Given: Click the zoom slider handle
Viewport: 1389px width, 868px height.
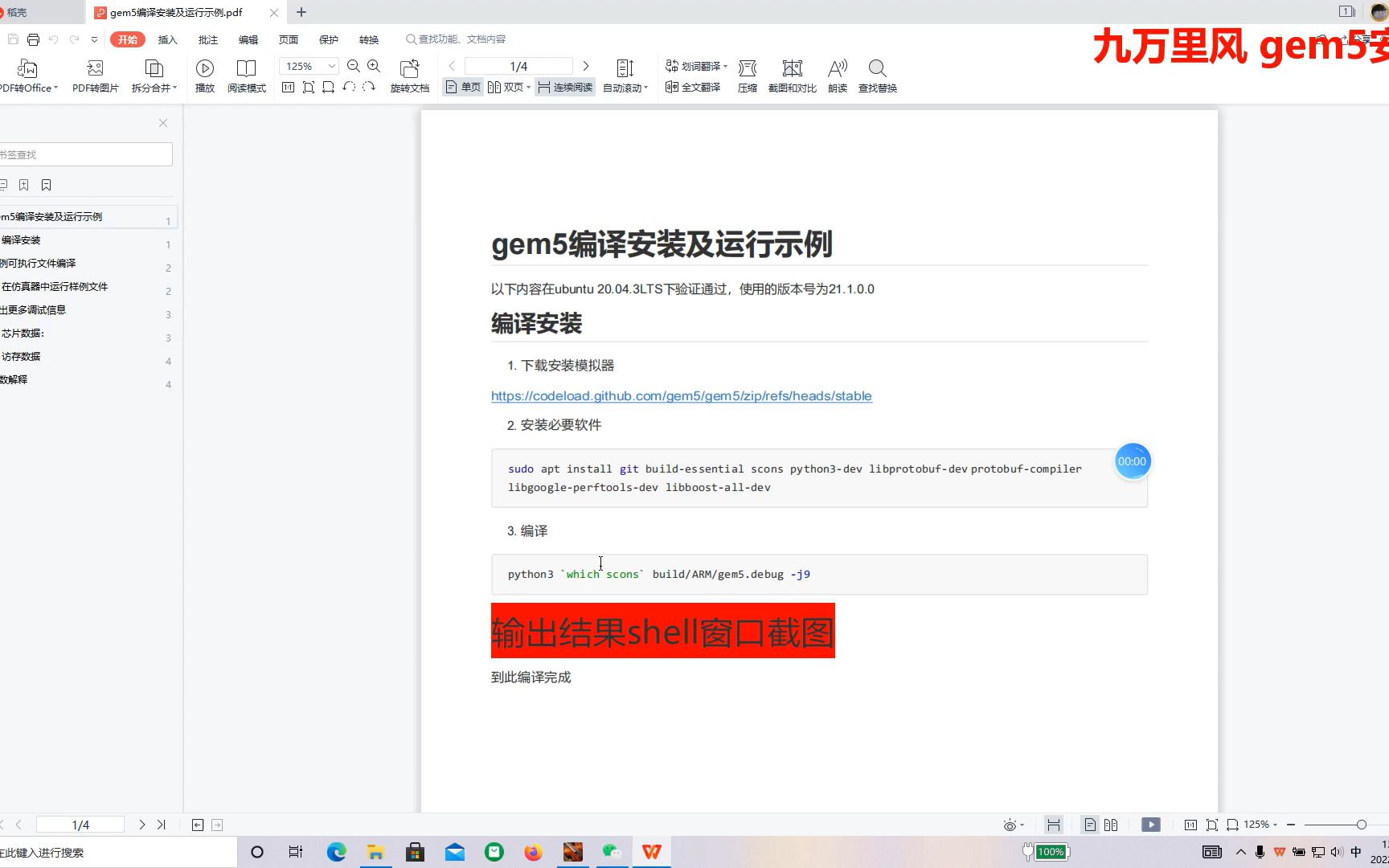Looking at the screenshot, I should point(1361,825).
